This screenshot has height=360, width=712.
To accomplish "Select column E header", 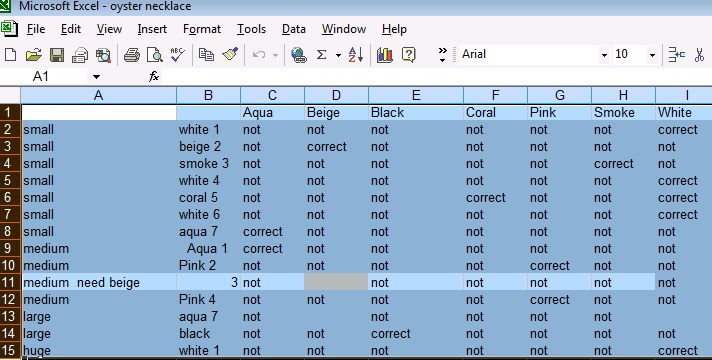I will pos(415,95).
